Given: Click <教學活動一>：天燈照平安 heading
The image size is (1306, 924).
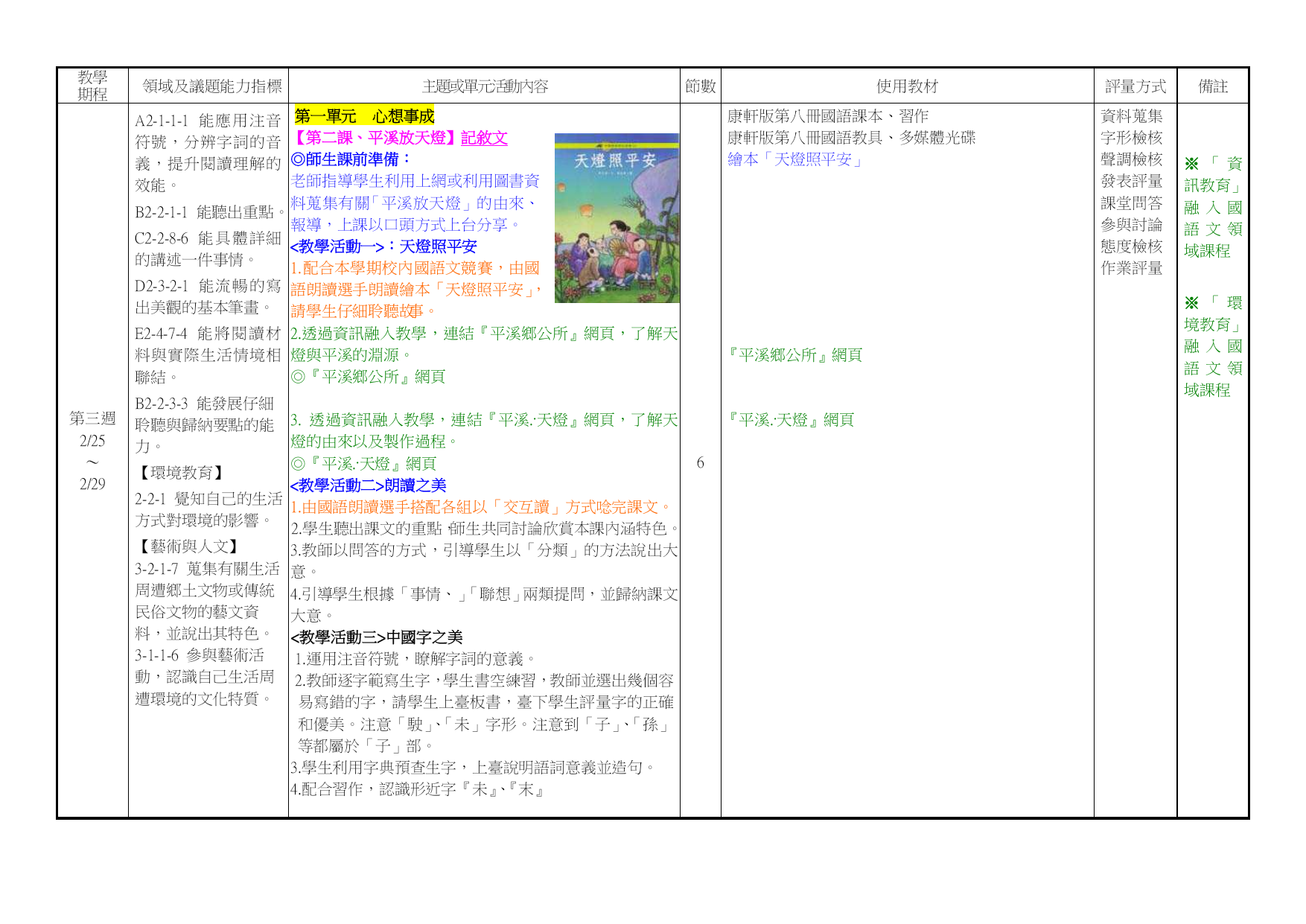Looking at the screenshot, I should pyautogui.click(x=383, y=246).
